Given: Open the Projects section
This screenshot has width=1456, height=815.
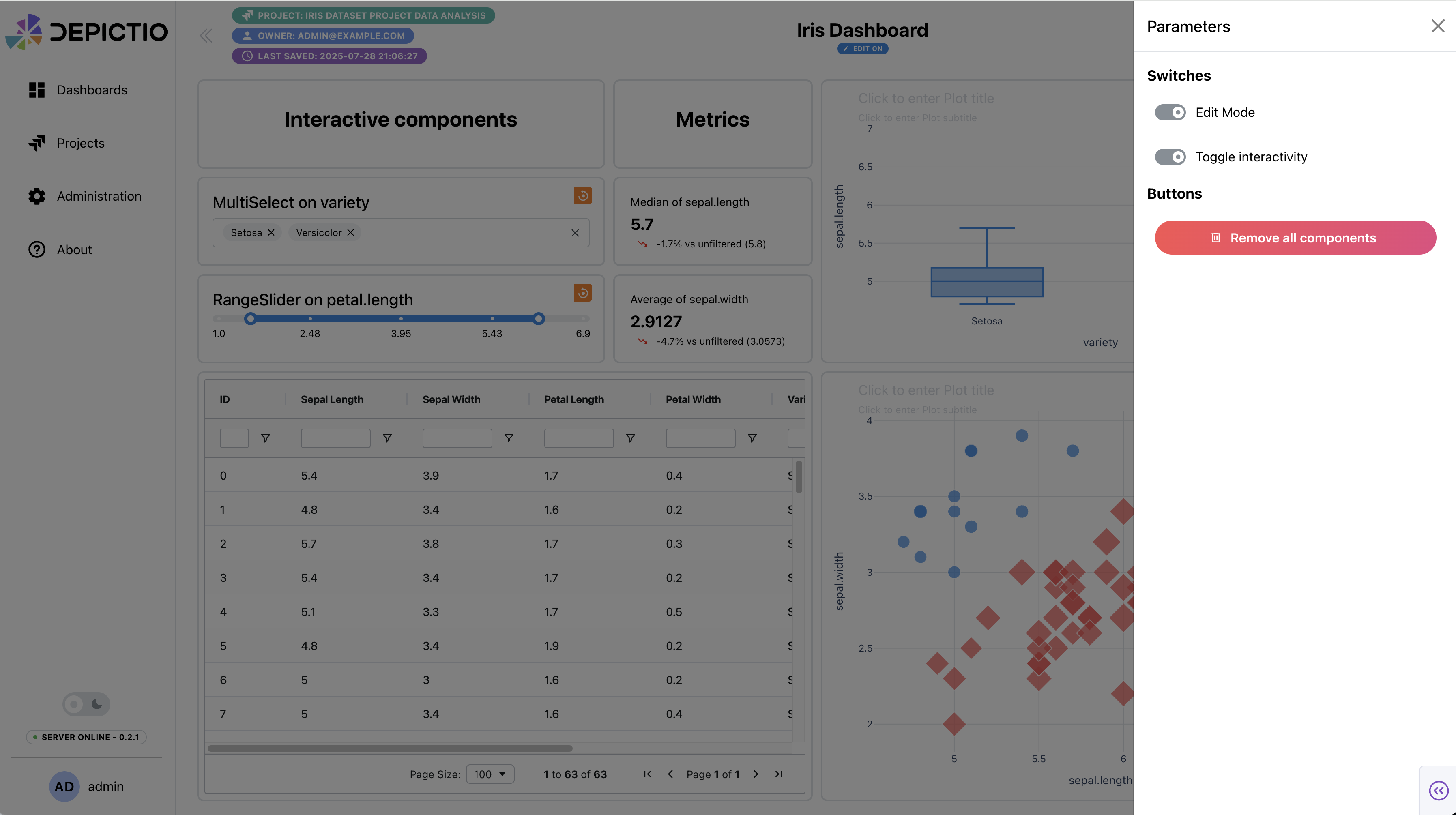Looking at the screenshot, I should [x=80, y=143].
